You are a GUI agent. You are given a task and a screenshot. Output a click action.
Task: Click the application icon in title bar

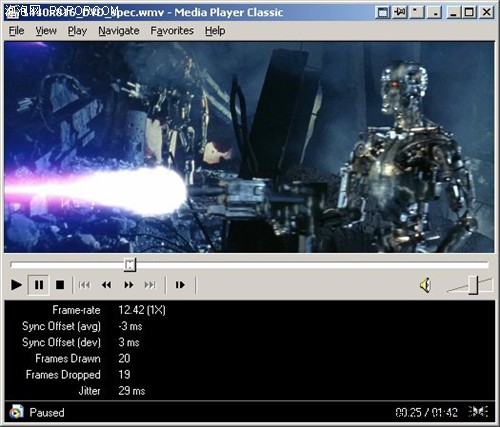(x=12, y=13)
